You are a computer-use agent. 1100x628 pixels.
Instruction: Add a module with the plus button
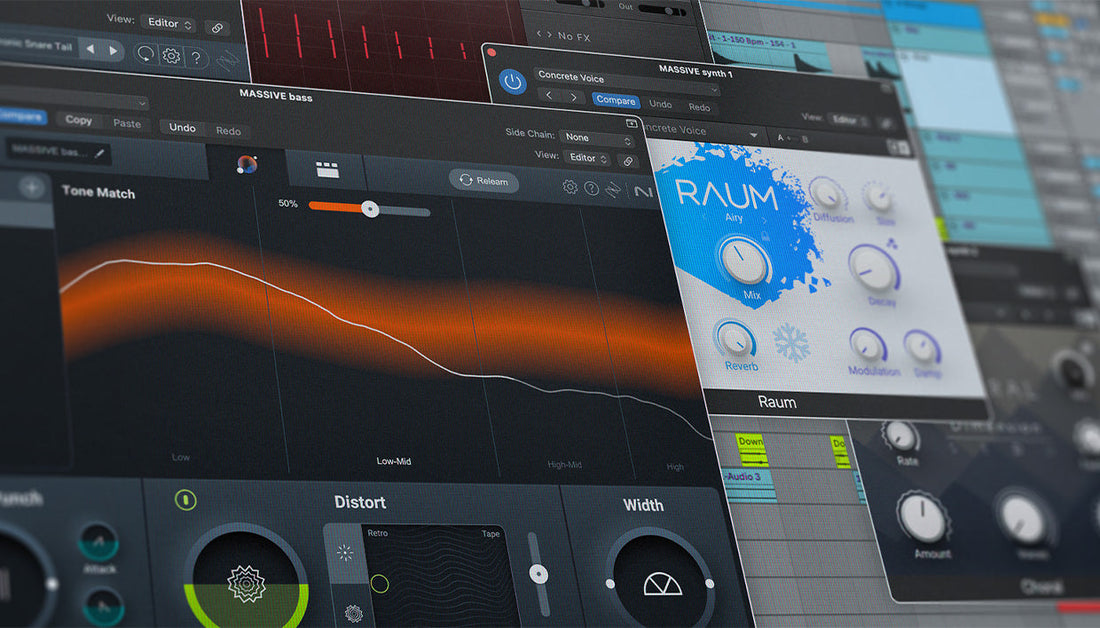point(31,187)
